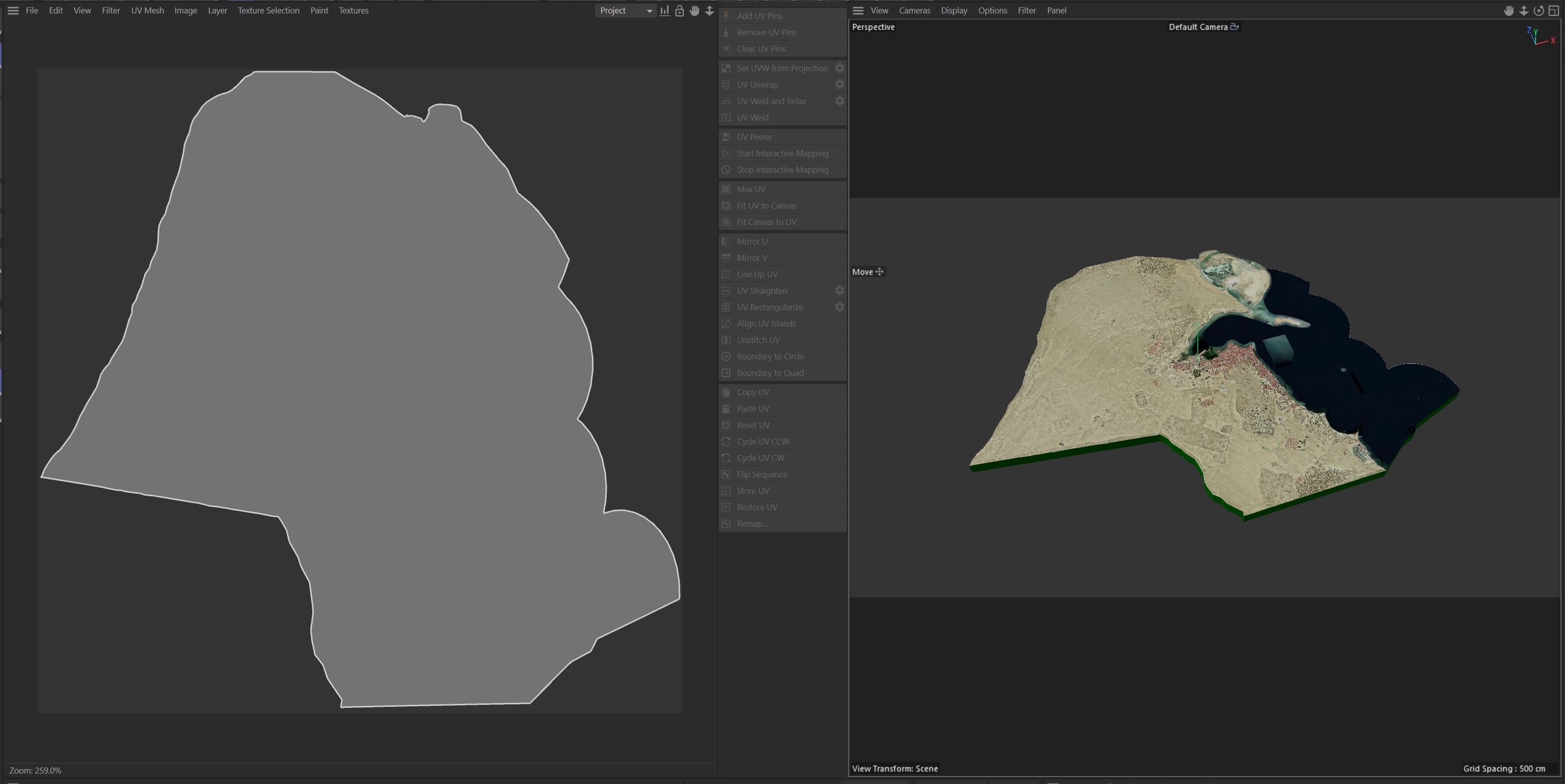The height and width of the screenshot is (784, 1565).
Task: Click the viewport hamburger menu icon
Action: coord(858,10)
